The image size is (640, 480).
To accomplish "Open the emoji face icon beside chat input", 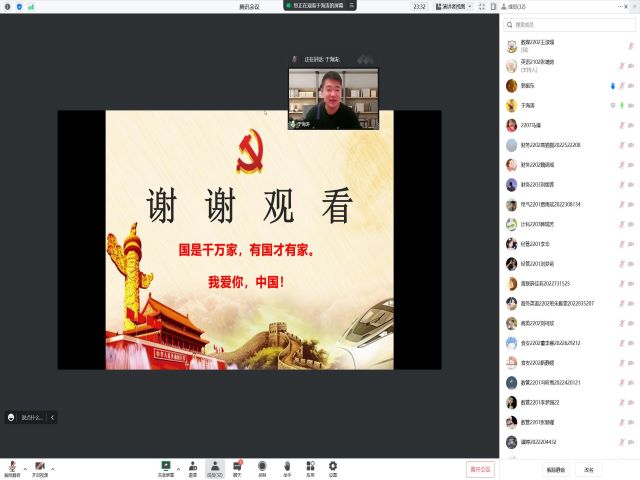I will (11, 417).
